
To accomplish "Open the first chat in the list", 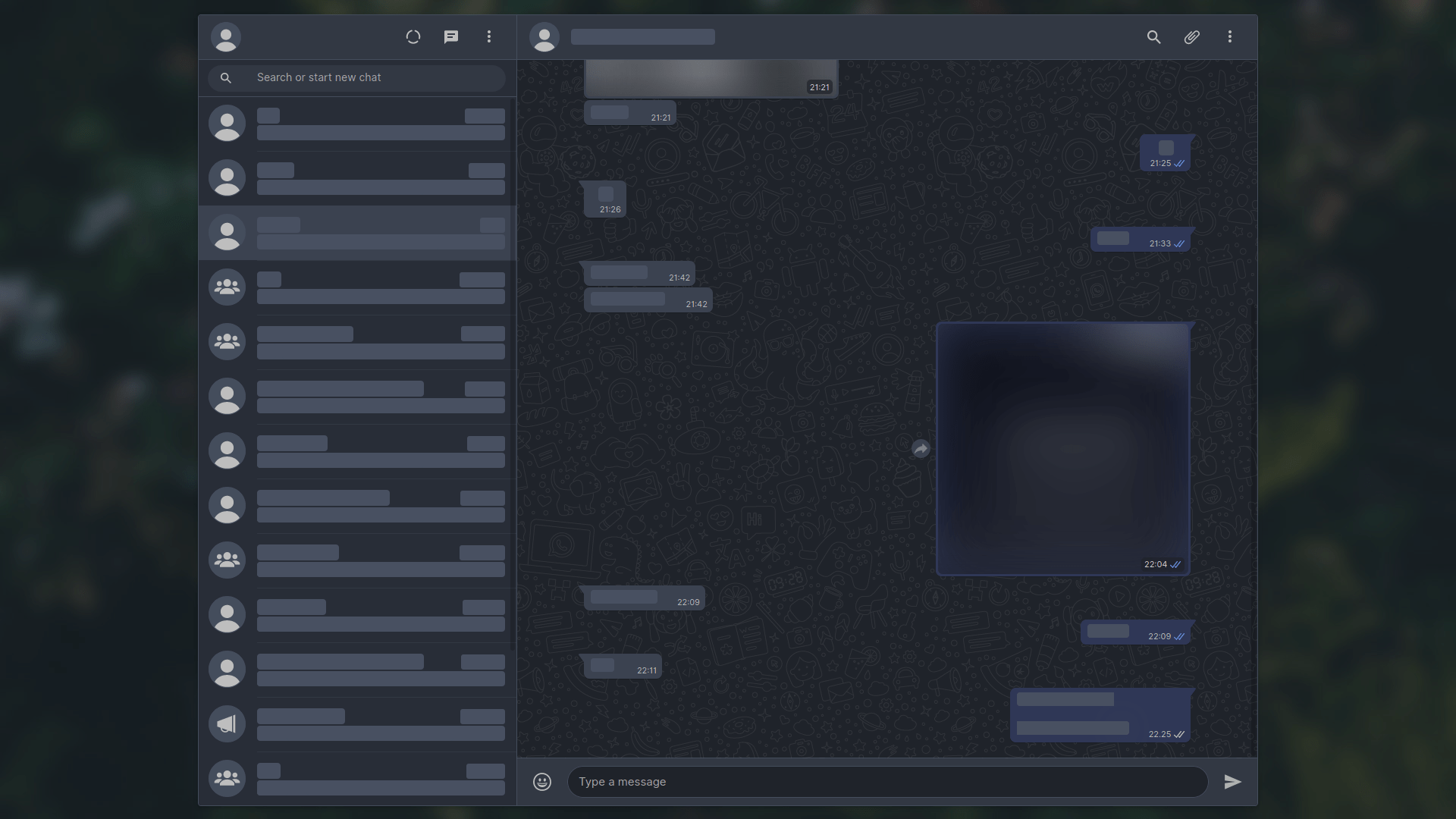I will pos(356,124).
